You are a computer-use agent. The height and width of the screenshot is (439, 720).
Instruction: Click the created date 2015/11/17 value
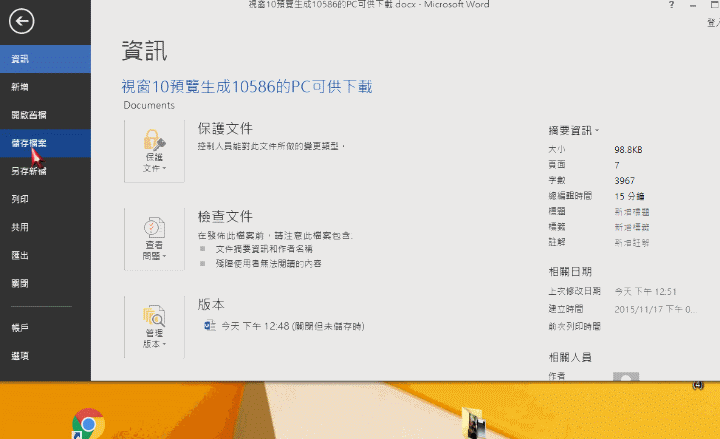pyautogui.click(x=655, y=310)
